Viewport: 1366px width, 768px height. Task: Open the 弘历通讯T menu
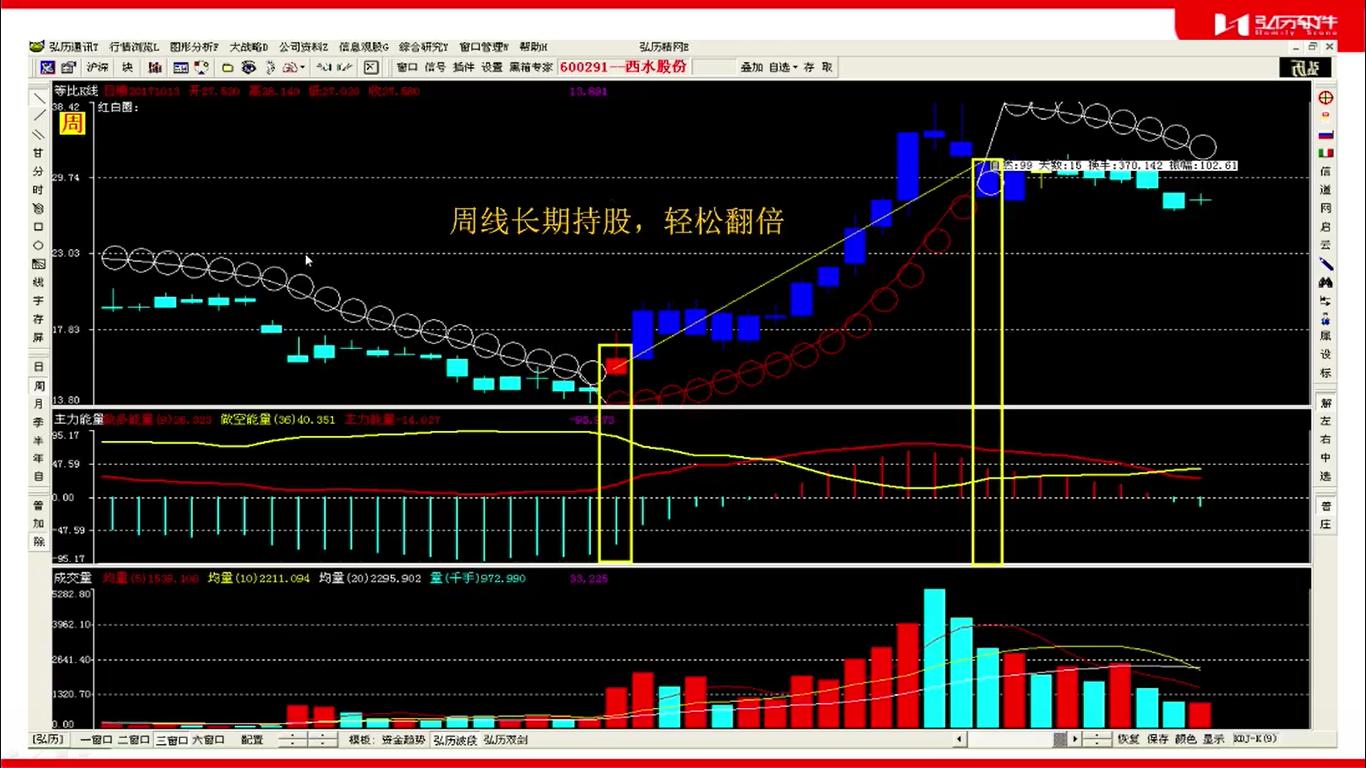pyautogui.click(x=72, y=47)
